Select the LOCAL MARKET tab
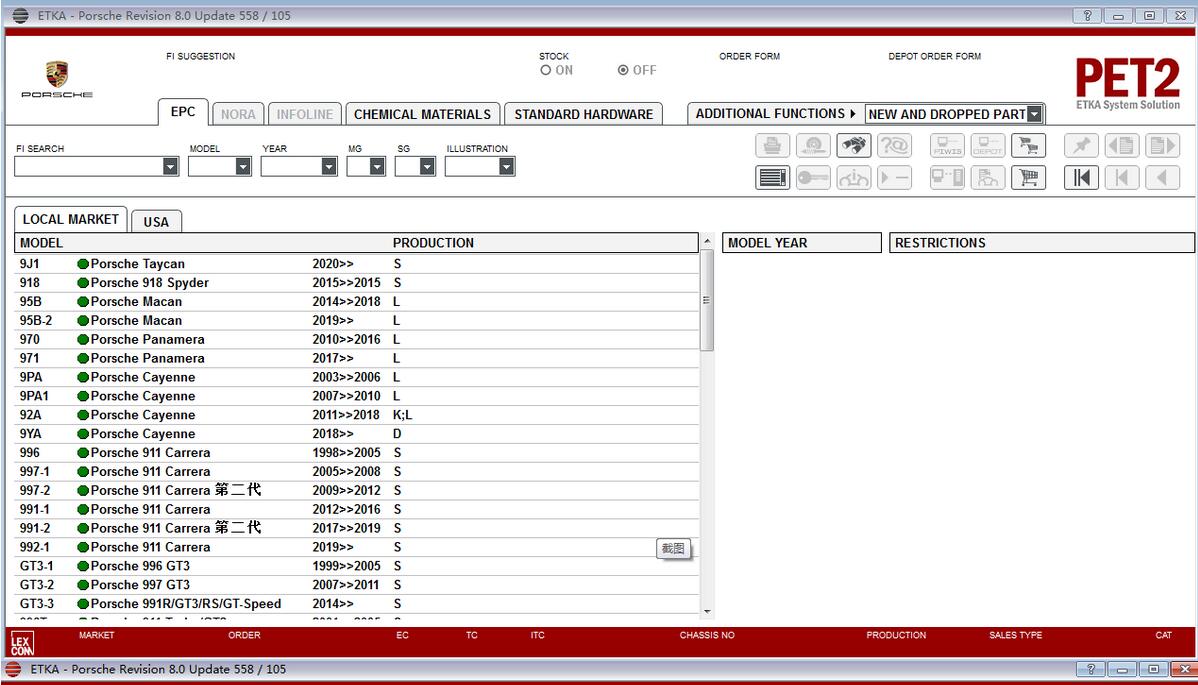Screen dimensions: 1198x685 coord(70,219)
